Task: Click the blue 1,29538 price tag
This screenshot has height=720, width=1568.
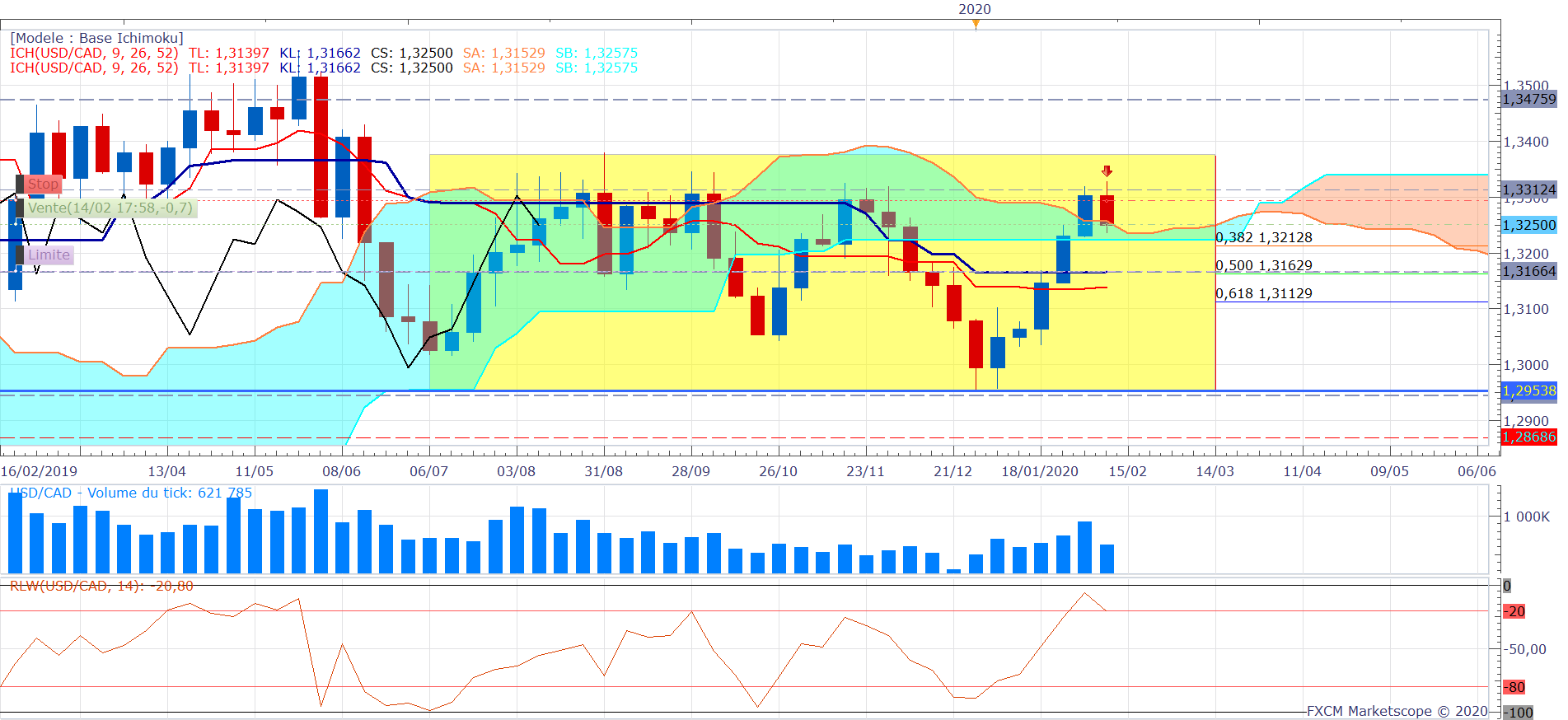Action: pyautogui.click(x=1528, y=390)
